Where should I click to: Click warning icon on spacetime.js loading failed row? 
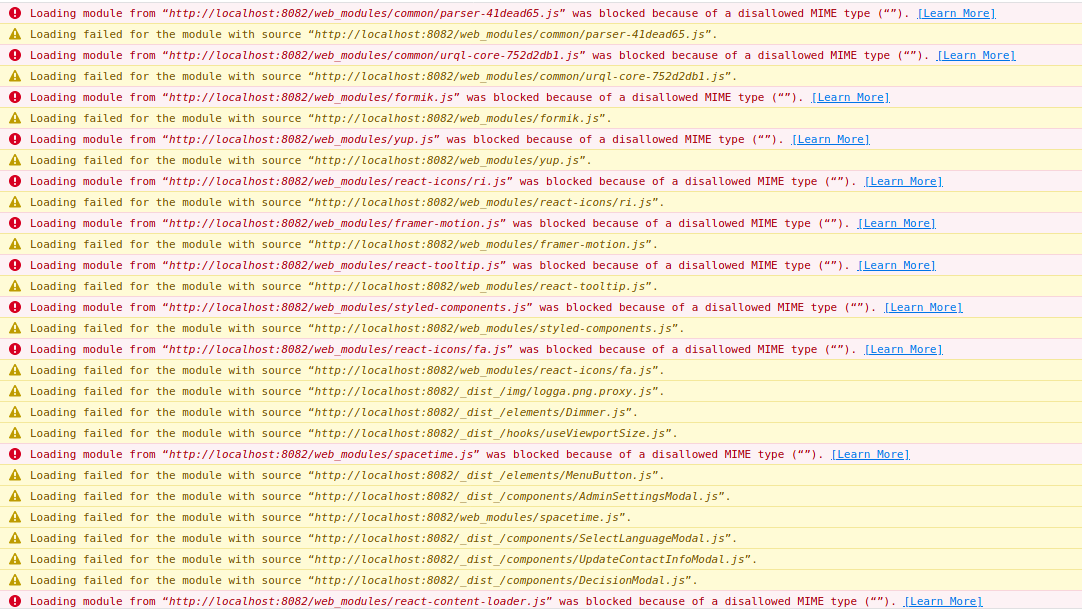pyautogui.click(x=15, y=517)
